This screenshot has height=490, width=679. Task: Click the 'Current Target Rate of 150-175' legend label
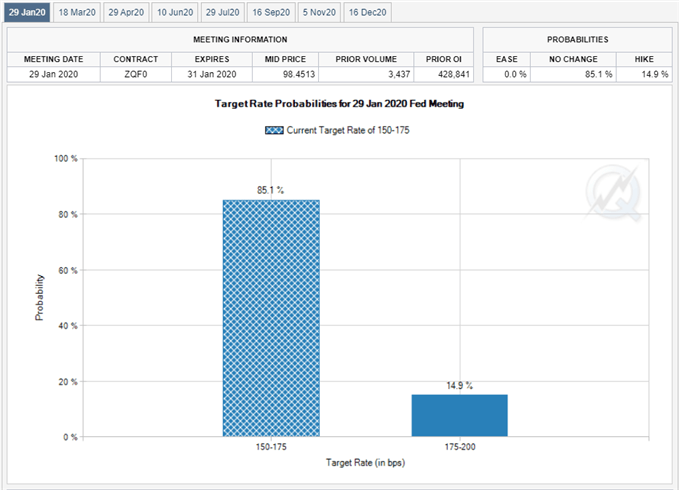point(348,130)
